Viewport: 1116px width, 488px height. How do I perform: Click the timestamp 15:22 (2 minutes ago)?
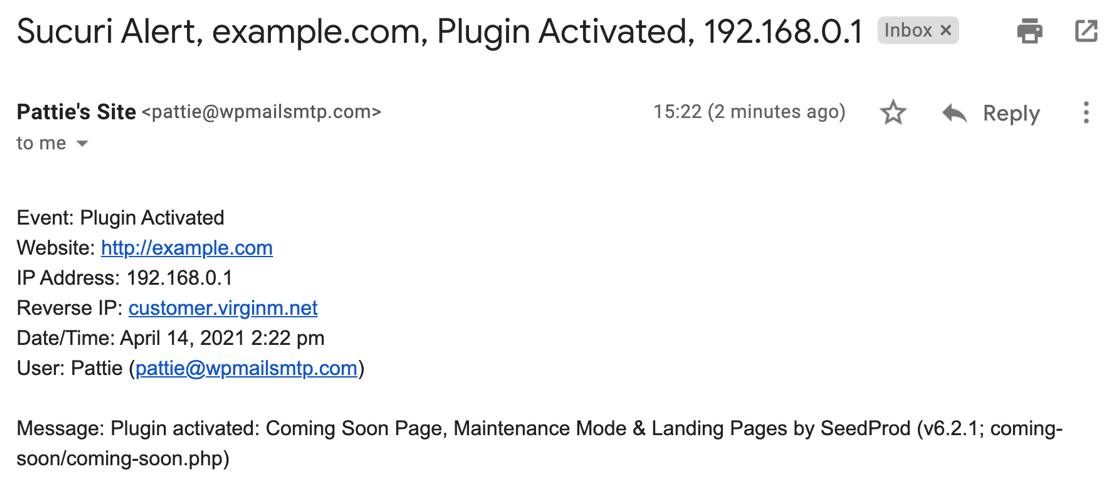tap(749, 112)
